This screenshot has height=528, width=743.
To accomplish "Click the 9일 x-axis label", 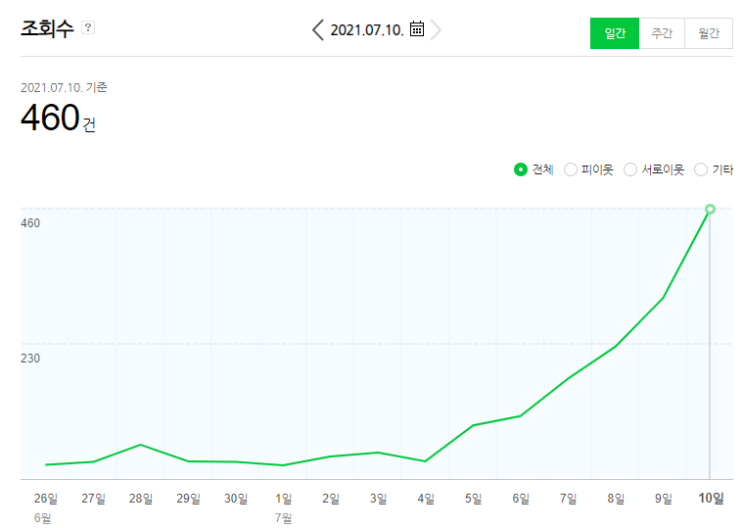I will (x=663, y=498).
